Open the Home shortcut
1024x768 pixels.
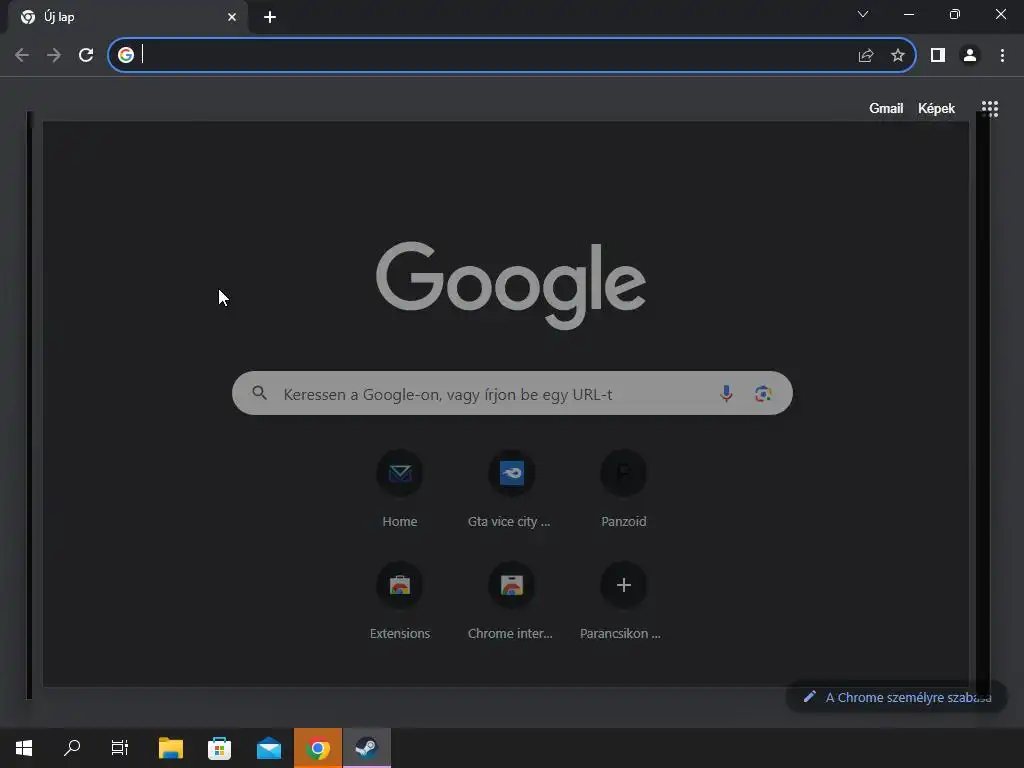[x=400, y=488]
